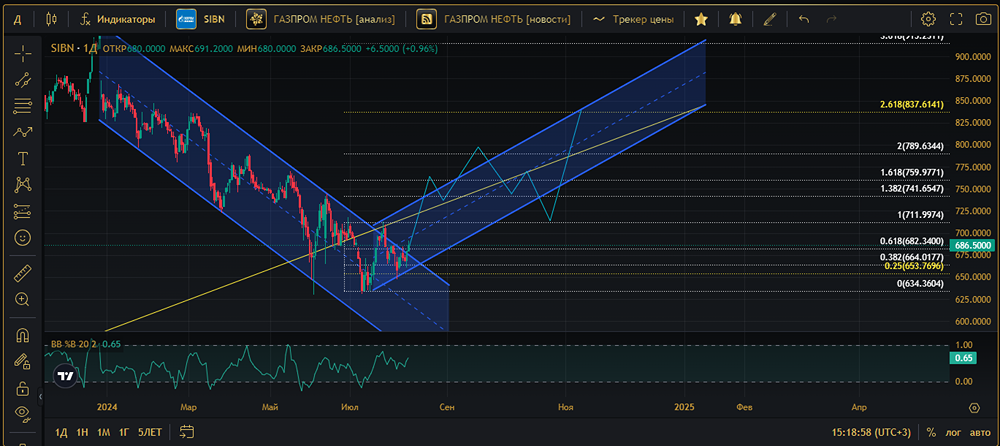Screen dimensions: 1000x446
Task: Open ГАЗПРОМ НЕФТЬ [анализ] link
Action: pyautogui.click(x=321, y=19)
